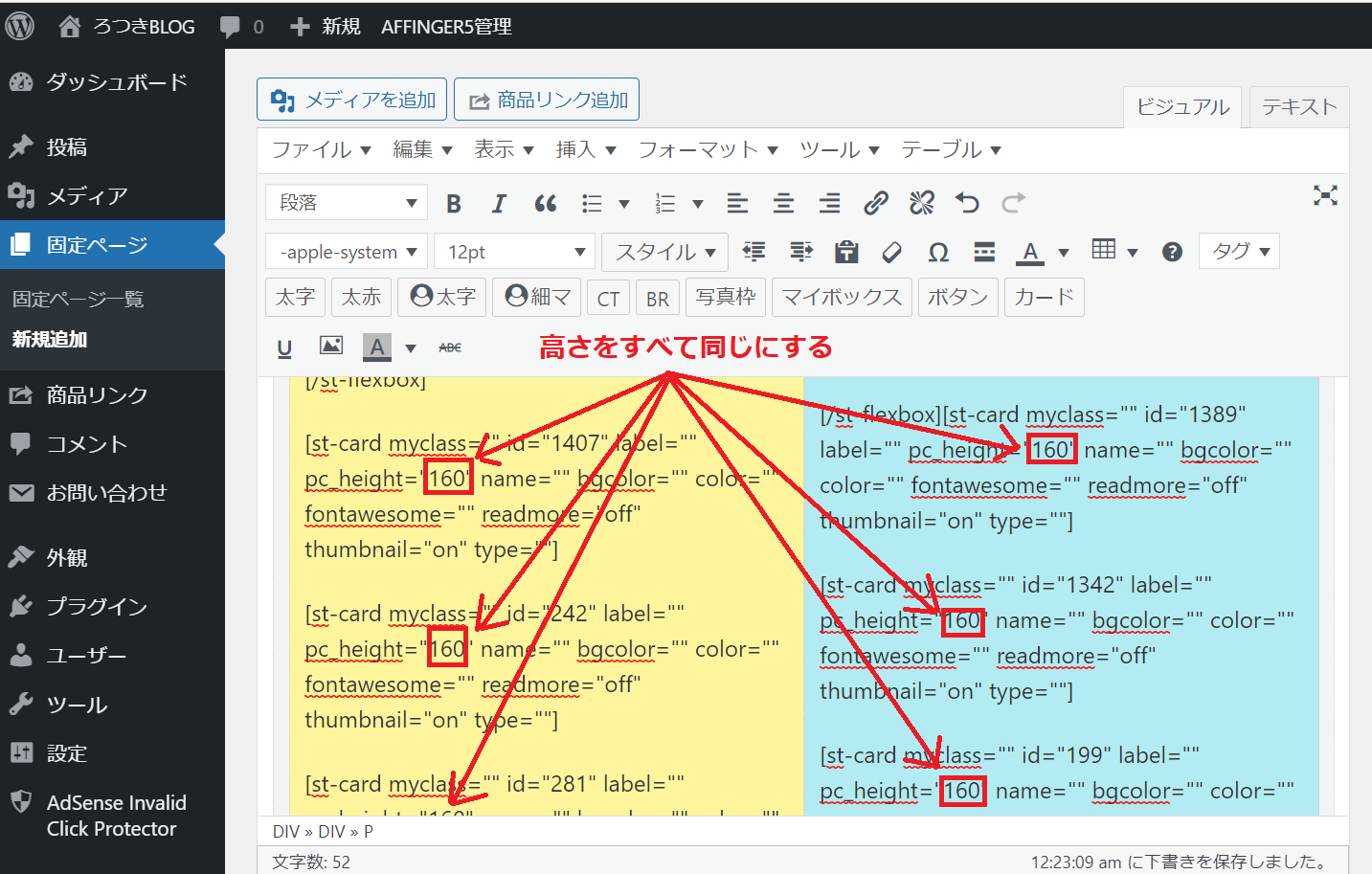This screenshot has height=874, width=1372.
Task: Click 新規追加 submenu link
Action: coord(50,339)
